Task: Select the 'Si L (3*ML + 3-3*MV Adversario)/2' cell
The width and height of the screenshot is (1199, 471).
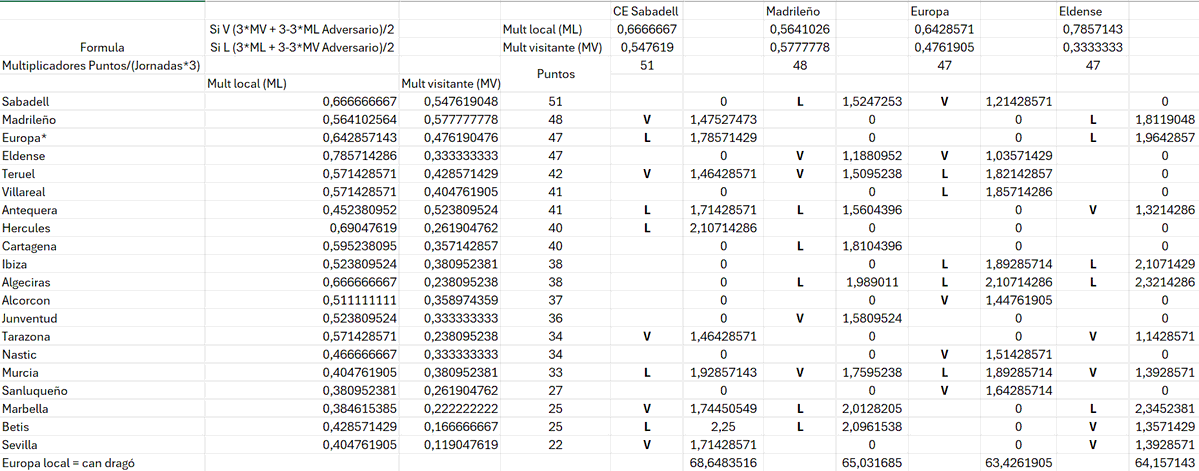Action: pyautogui.click(x=302, y=47)
